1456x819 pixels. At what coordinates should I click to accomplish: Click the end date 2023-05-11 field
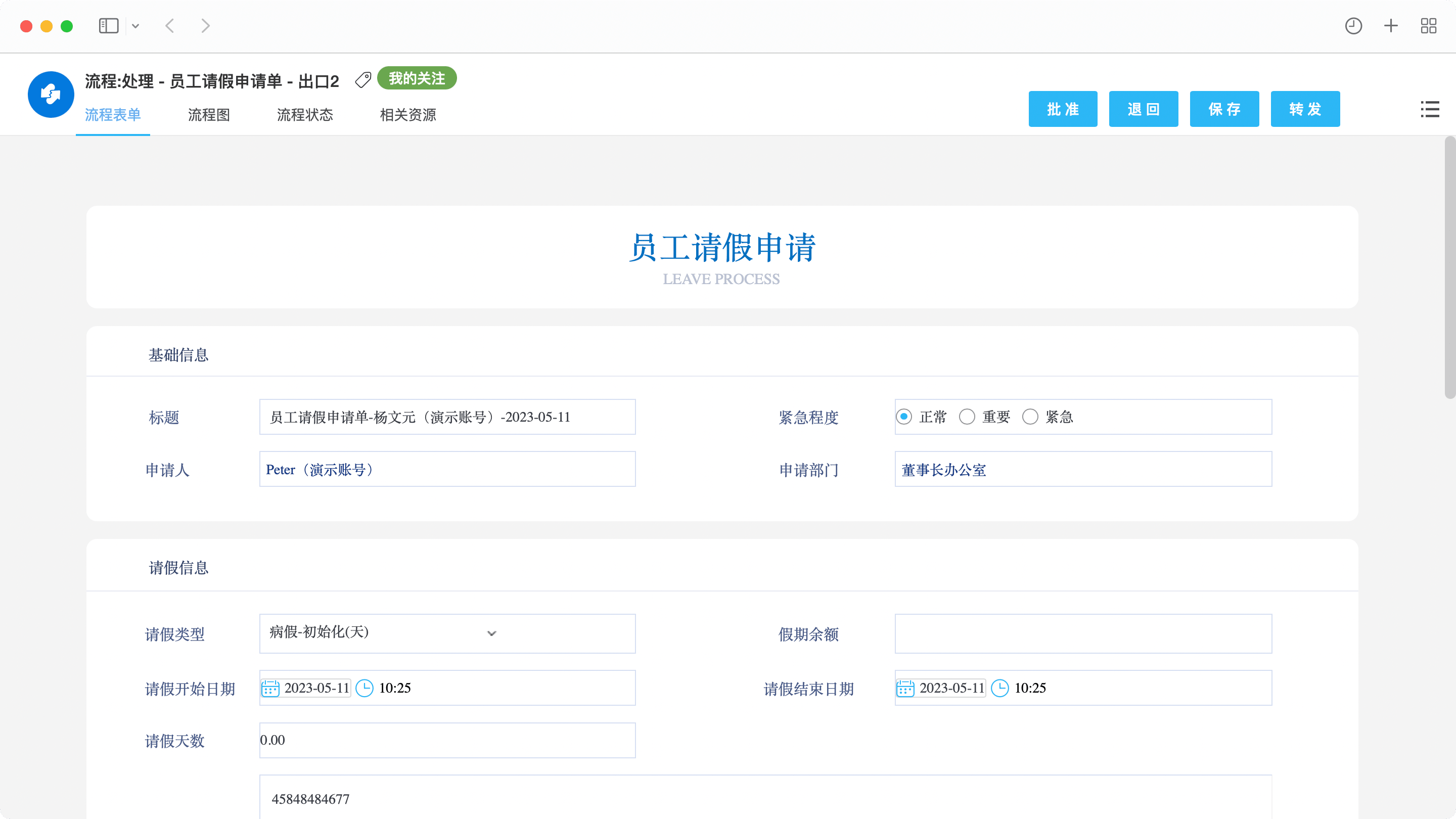tap(952, 688)
